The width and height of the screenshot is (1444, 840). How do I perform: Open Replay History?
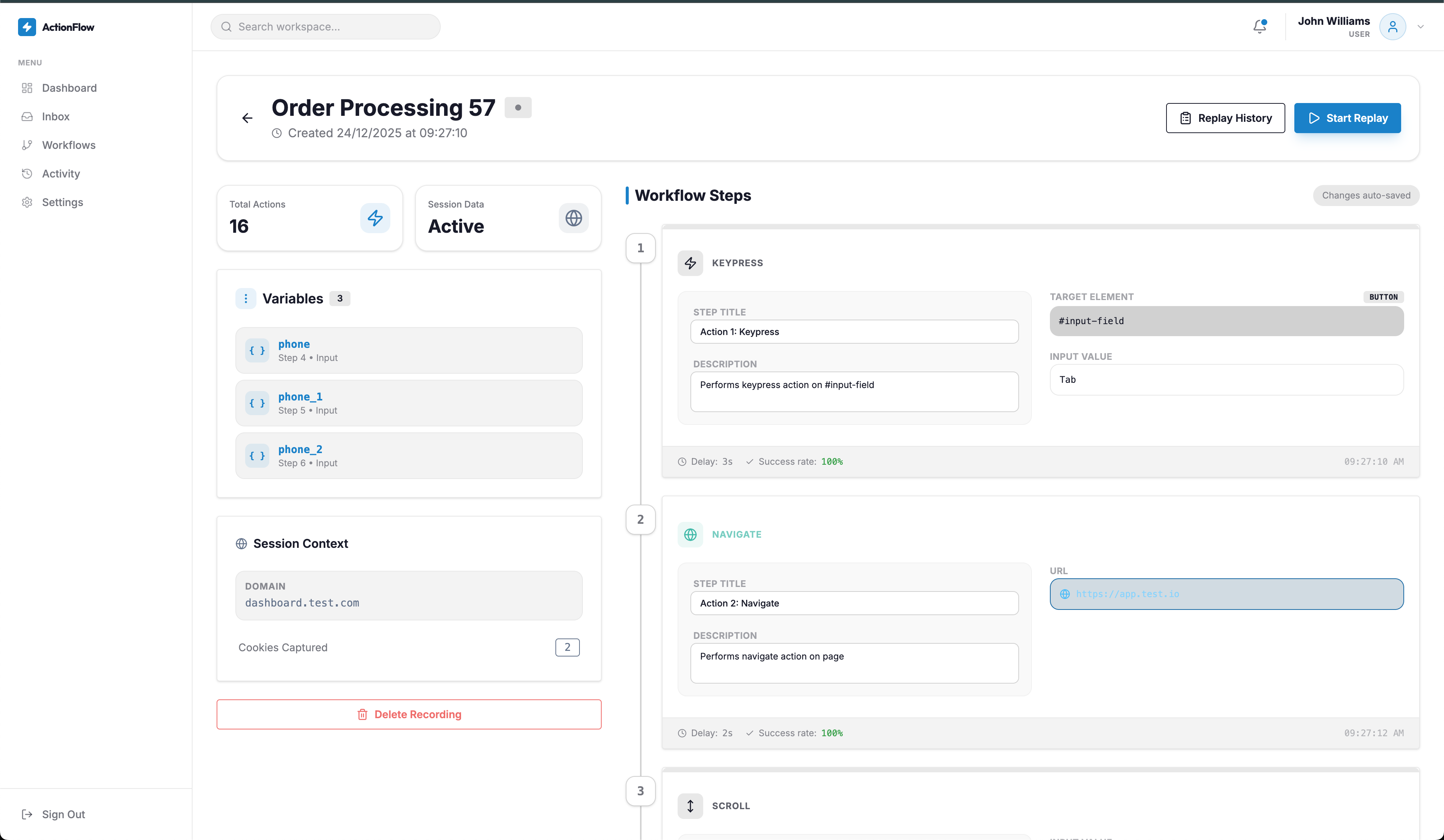coord(1226,118)
